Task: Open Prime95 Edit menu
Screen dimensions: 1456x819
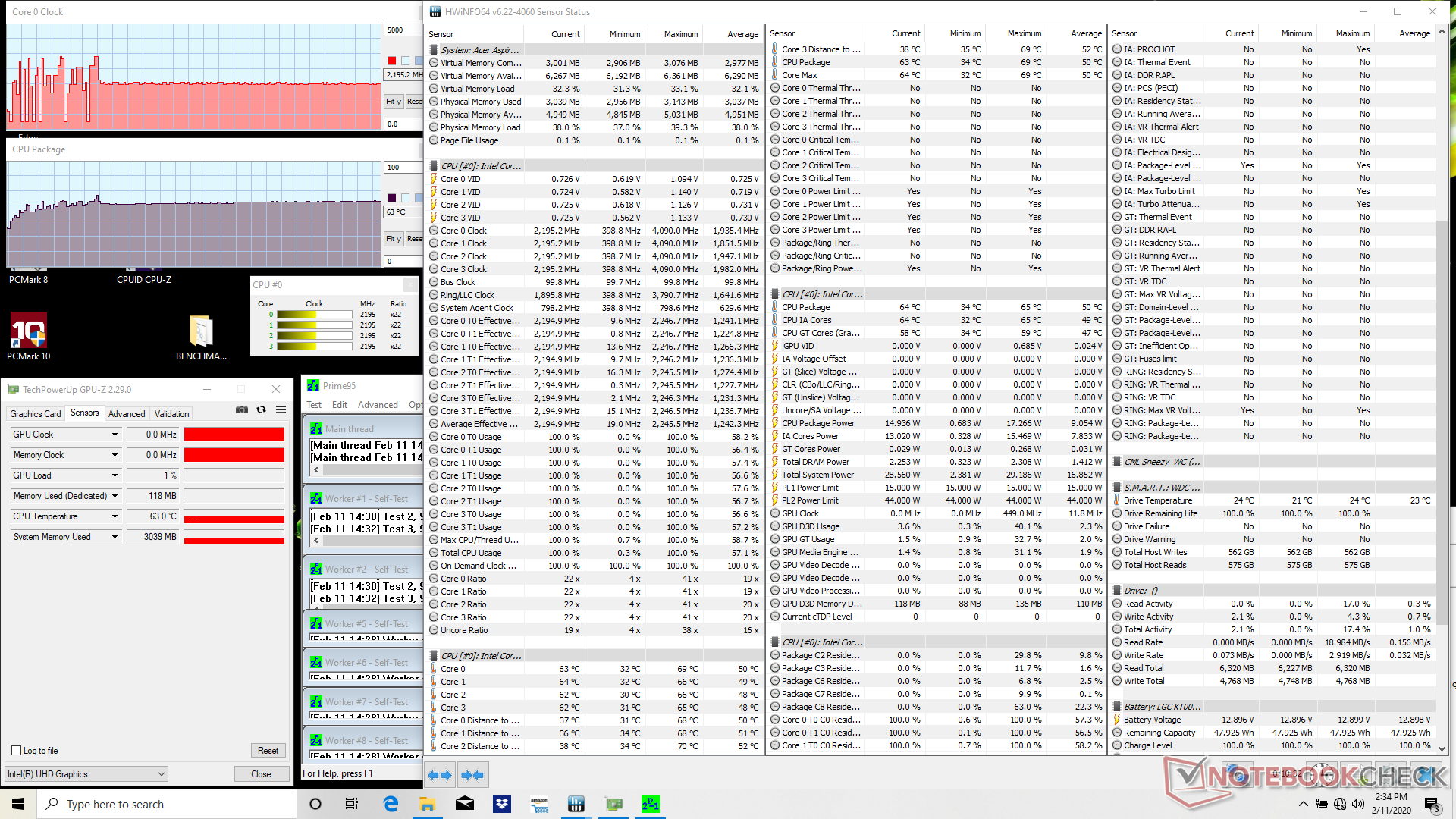Action: pyautogui.click(x=340, y=405)
